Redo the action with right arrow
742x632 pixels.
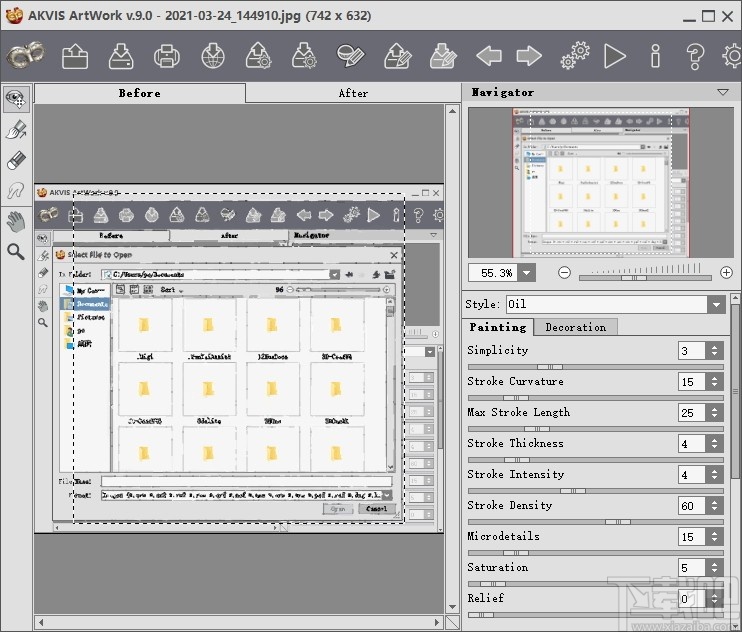[x=529, y=56]
